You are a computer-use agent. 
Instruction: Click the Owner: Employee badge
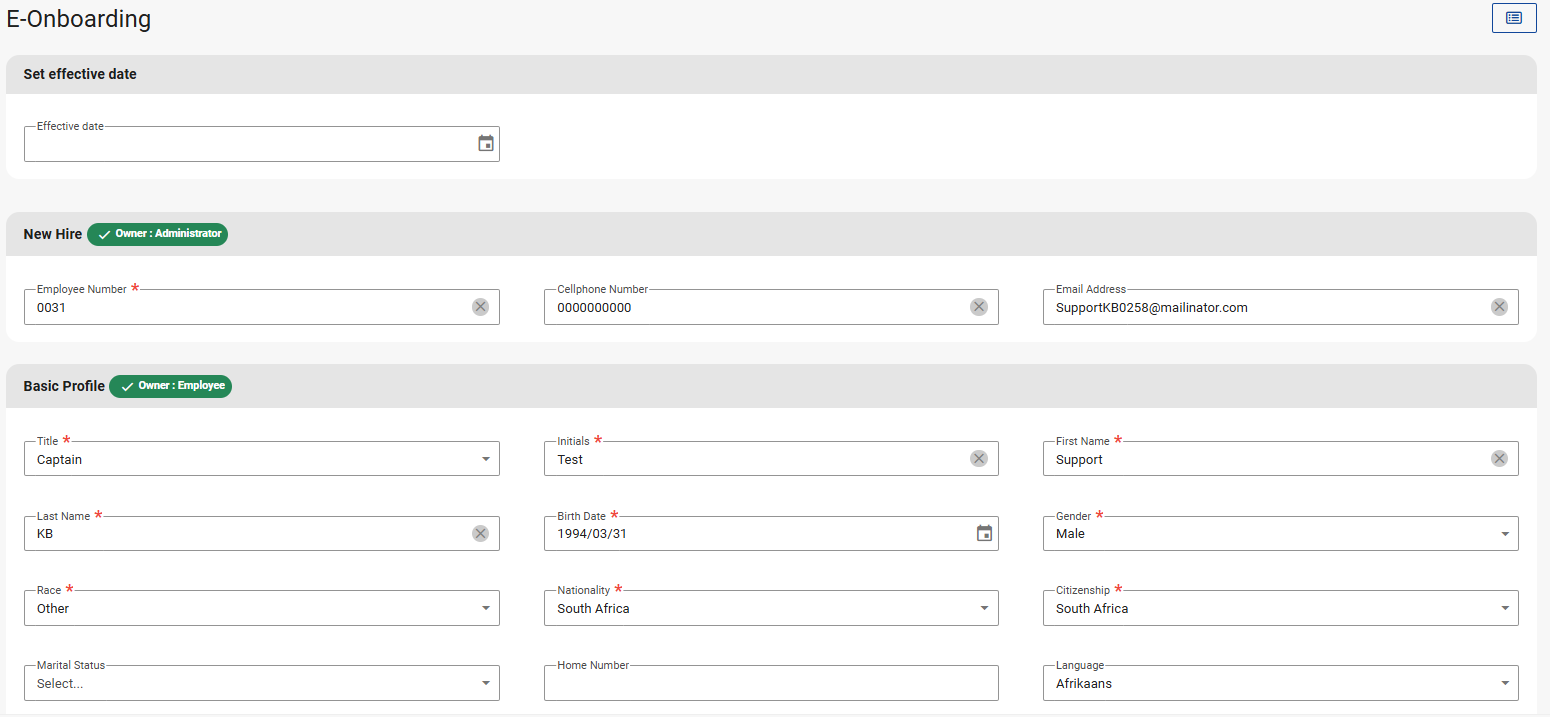[x=170, y=386]
